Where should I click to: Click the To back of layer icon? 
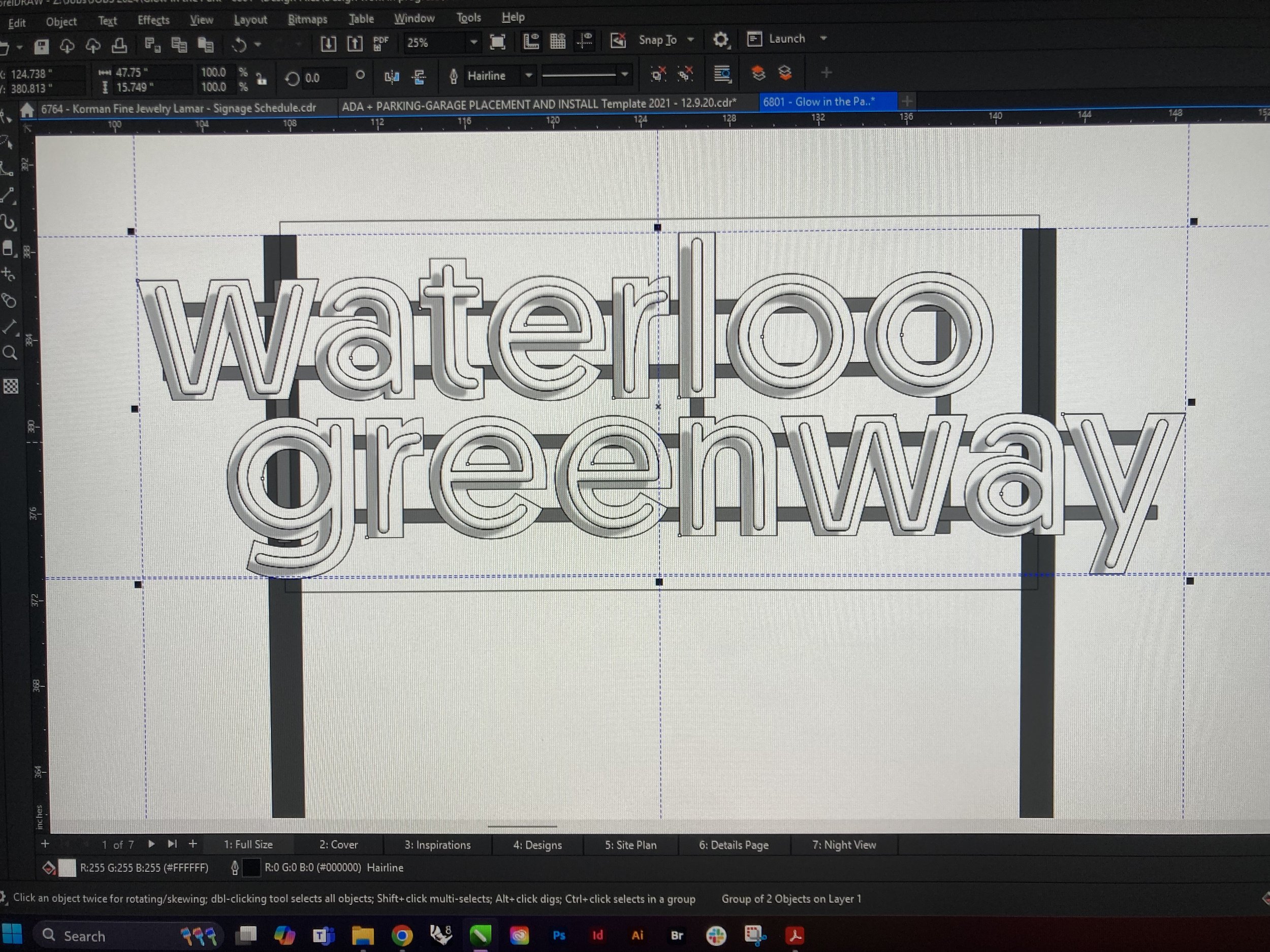(785, 73)
